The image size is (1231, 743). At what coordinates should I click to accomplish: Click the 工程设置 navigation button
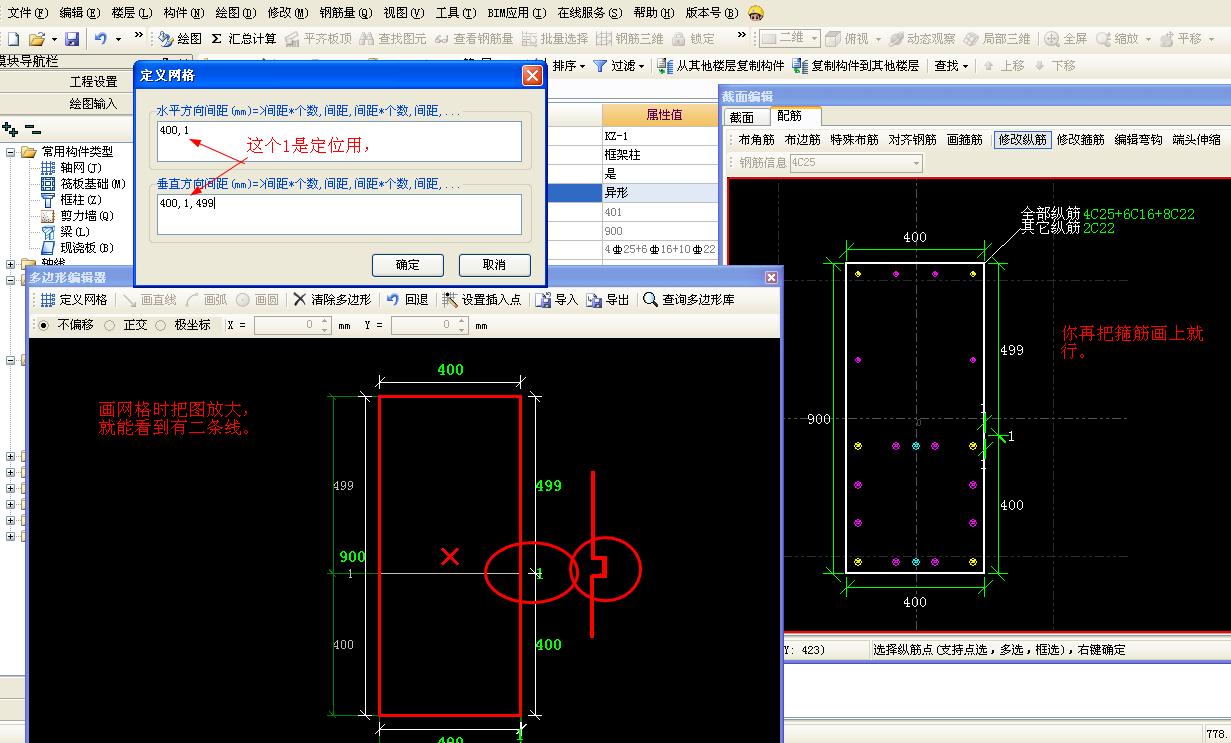coord(93,82)
